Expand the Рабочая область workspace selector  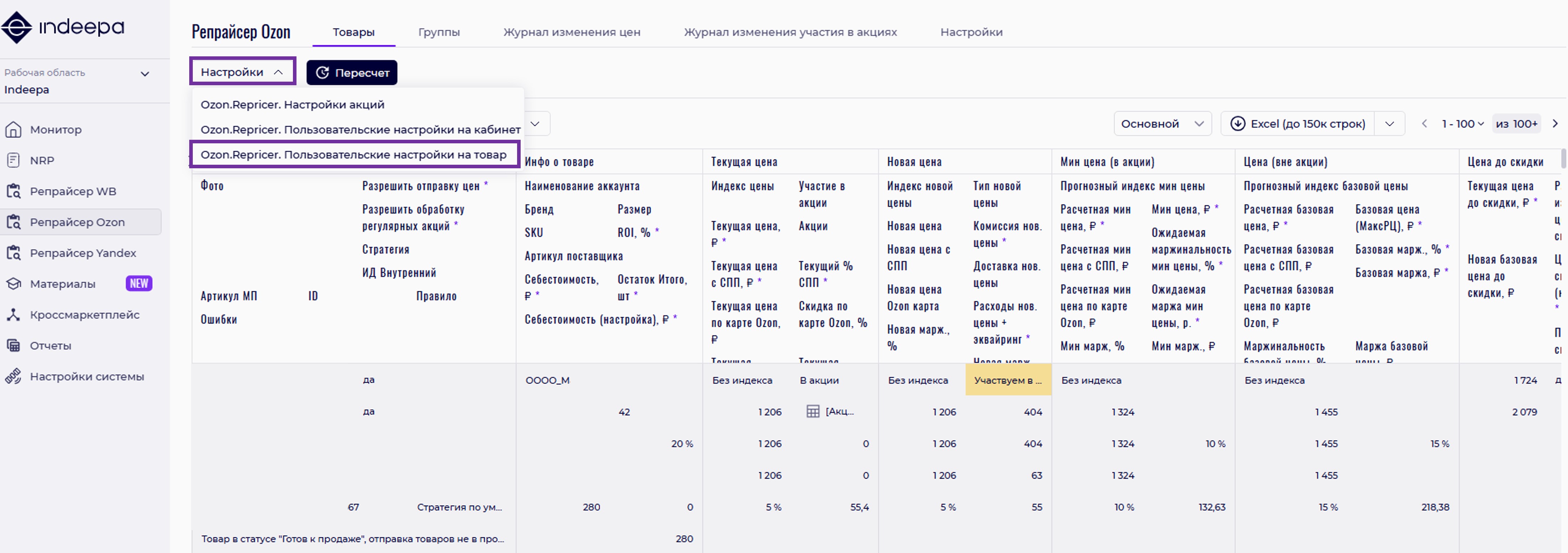(145, 74)
